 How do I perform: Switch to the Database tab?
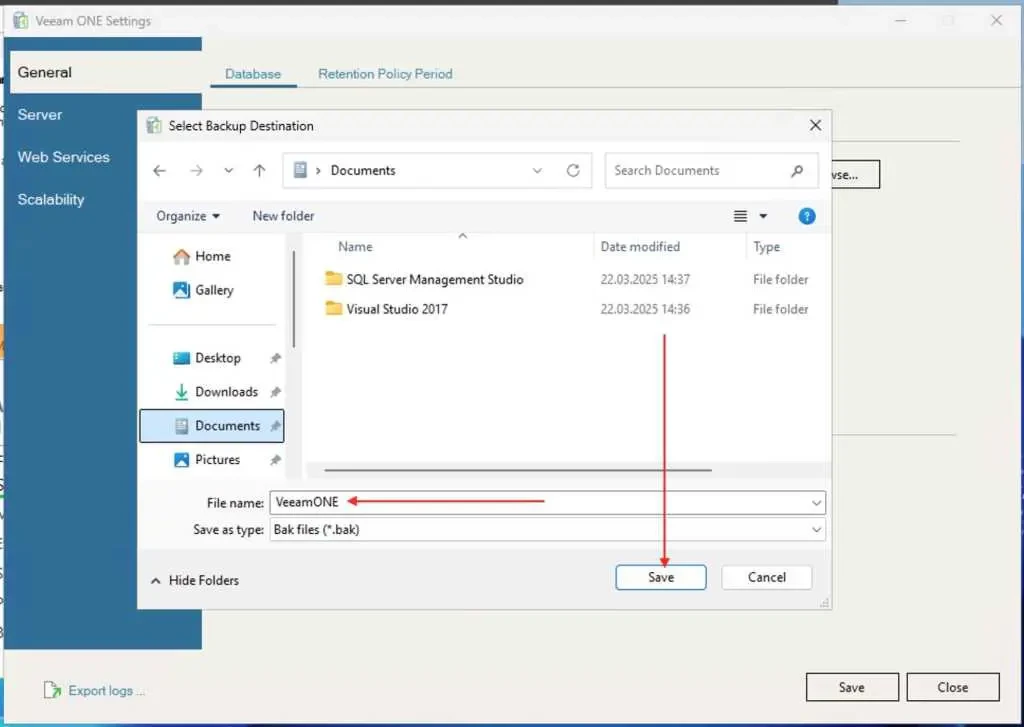tap(253, 74)
